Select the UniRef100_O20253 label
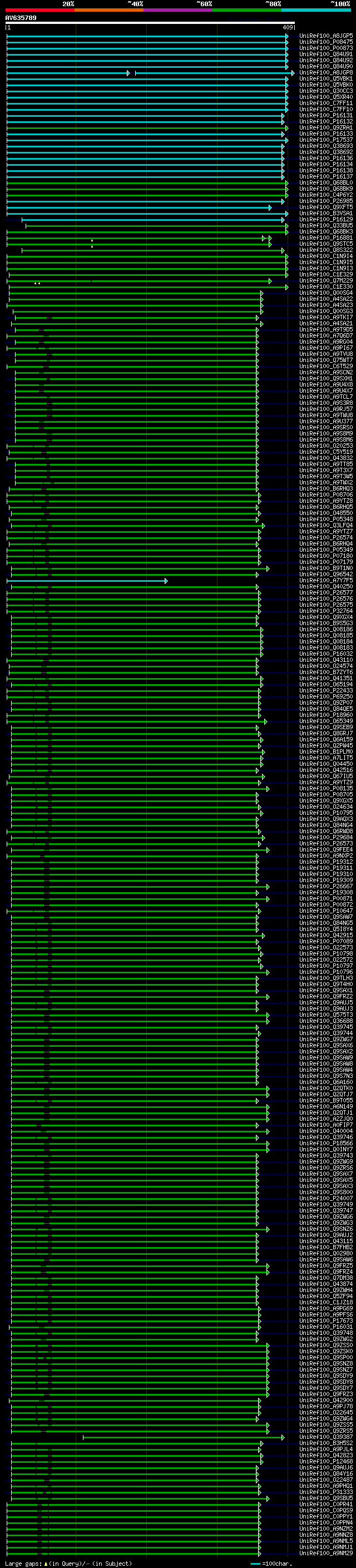This screenshot has height=1568, width=356. point(326,446)
